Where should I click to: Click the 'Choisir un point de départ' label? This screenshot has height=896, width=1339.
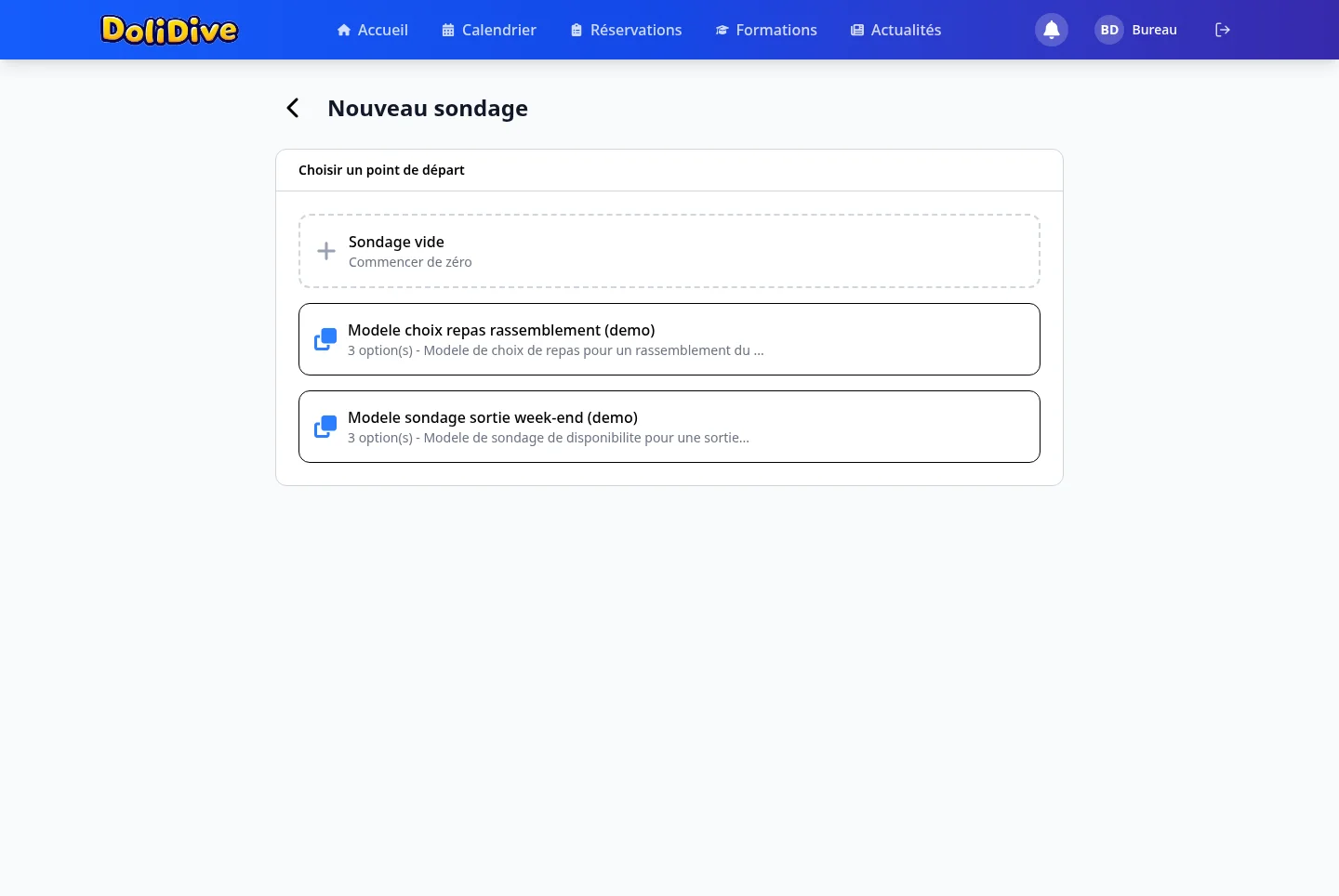coord(381,170)
